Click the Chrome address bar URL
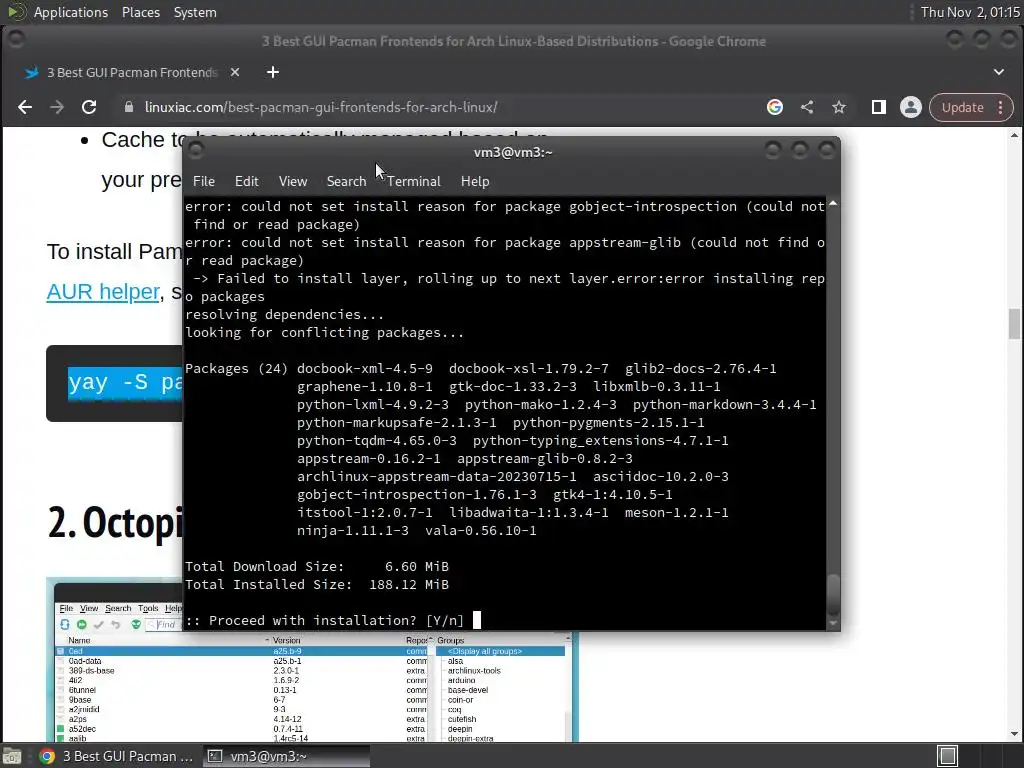The height and width of the screenshot is (768, 1024). 321,107
